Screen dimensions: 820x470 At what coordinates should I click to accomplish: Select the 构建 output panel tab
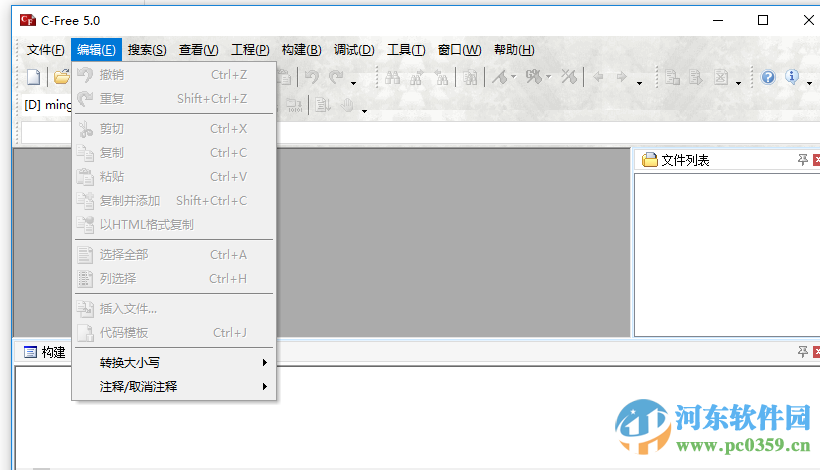click(x=44, y=352)
